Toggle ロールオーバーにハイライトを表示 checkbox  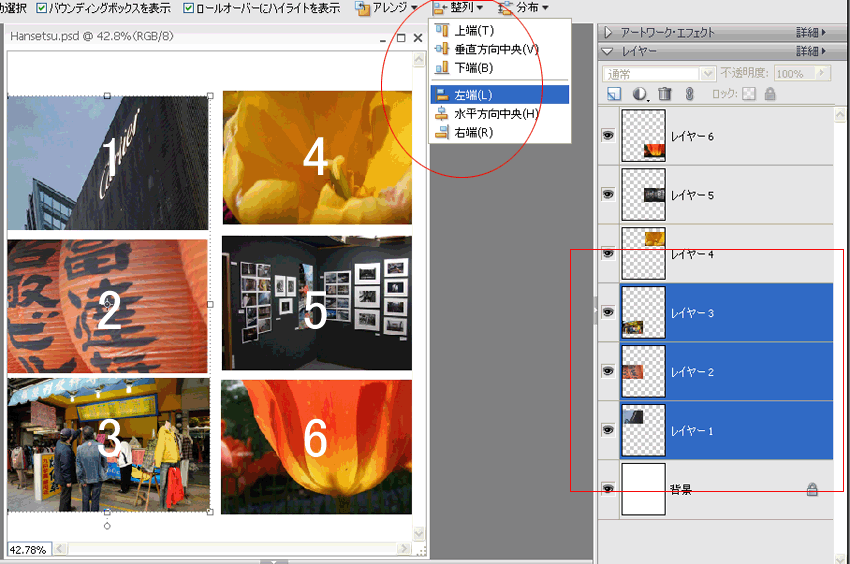click(x=189, y=8)
